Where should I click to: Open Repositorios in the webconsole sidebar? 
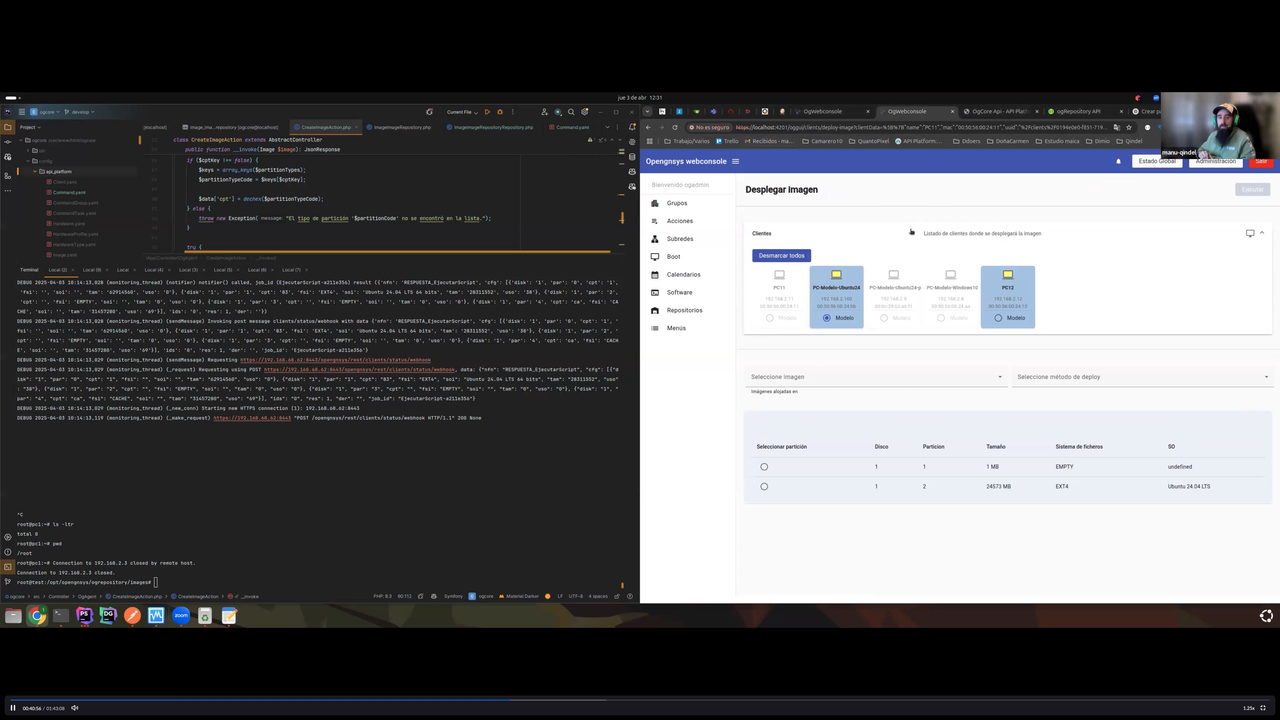pyautogui.click(x=684, y=310)
